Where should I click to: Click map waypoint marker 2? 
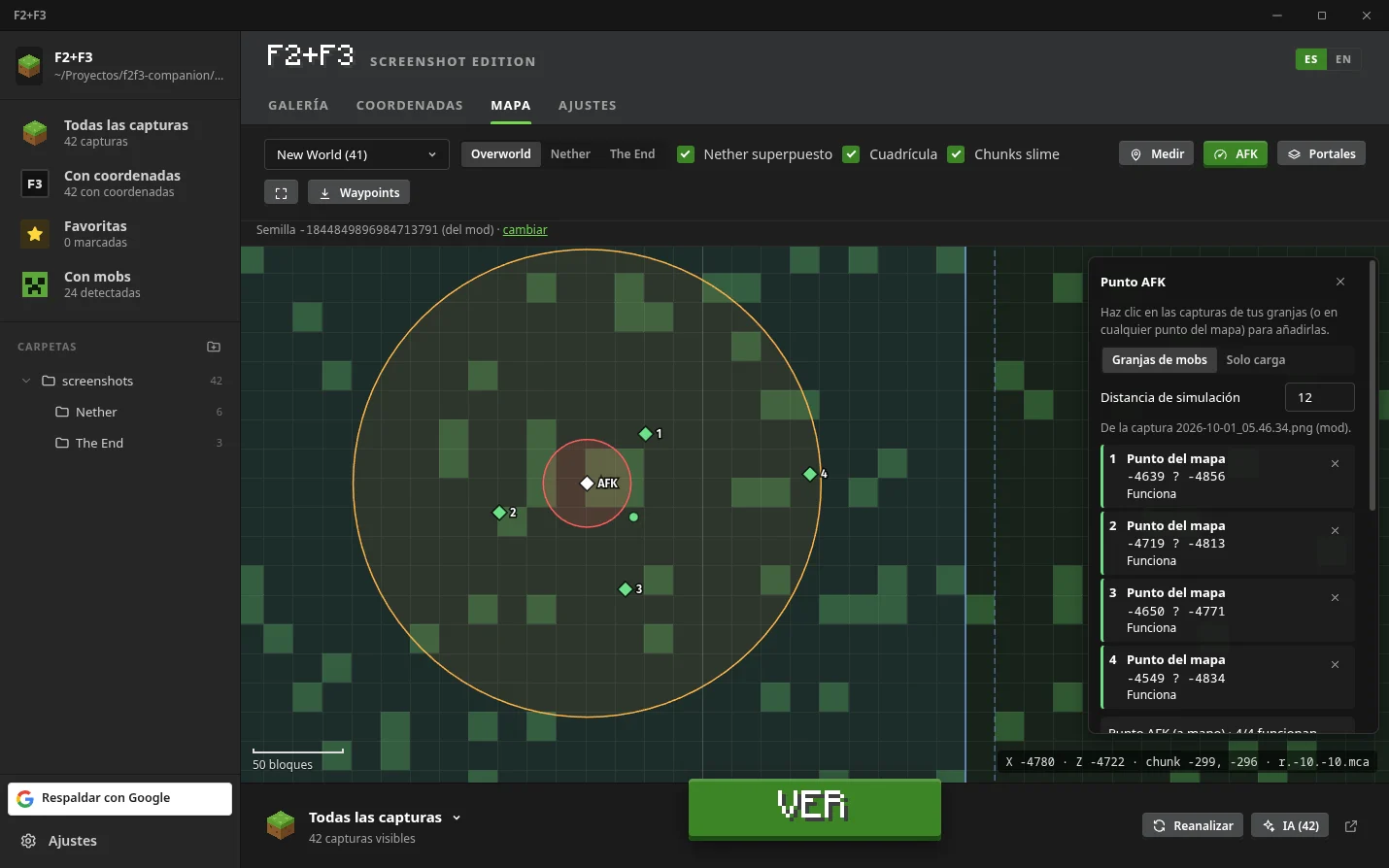499,512
